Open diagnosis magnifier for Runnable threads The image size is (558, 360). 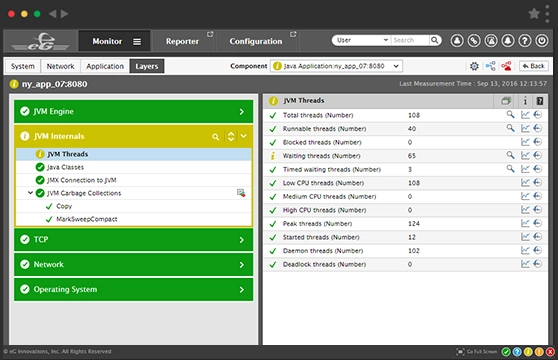pyautogui.click(x=510, y=128)
